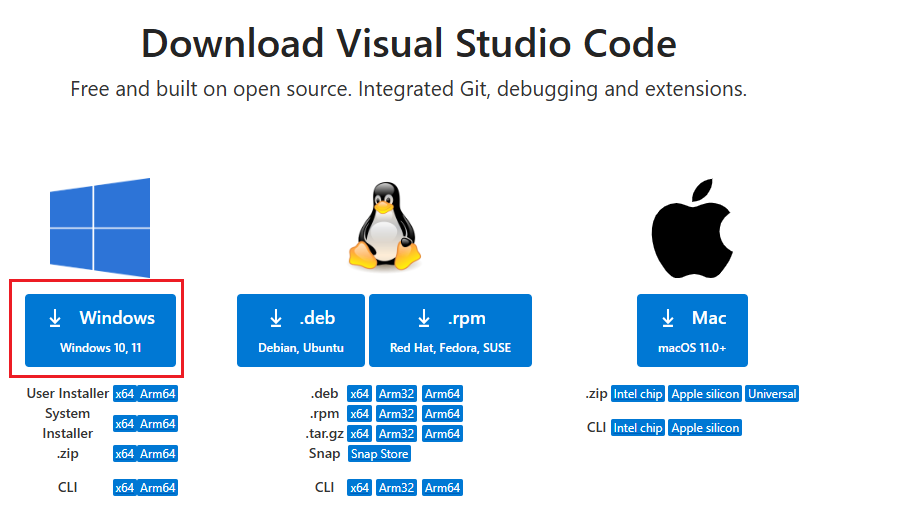Select x64 for Linux .rpm
This screenshot has width=907, height=515.
(x=359, y=414)
